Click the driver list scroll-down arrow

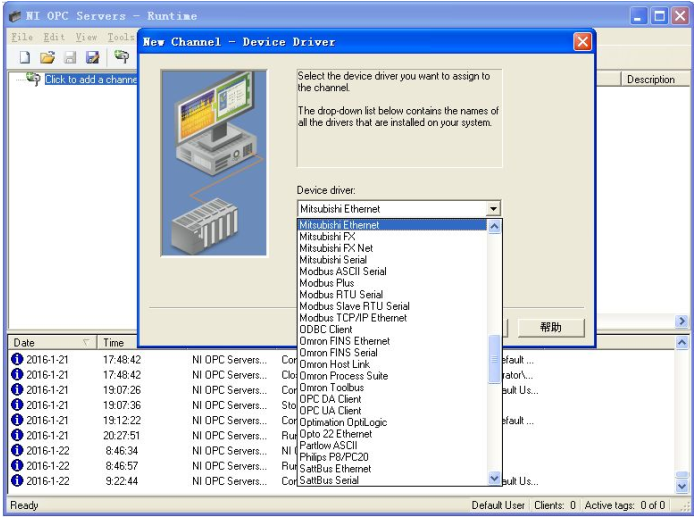click(x=494, y=479)
